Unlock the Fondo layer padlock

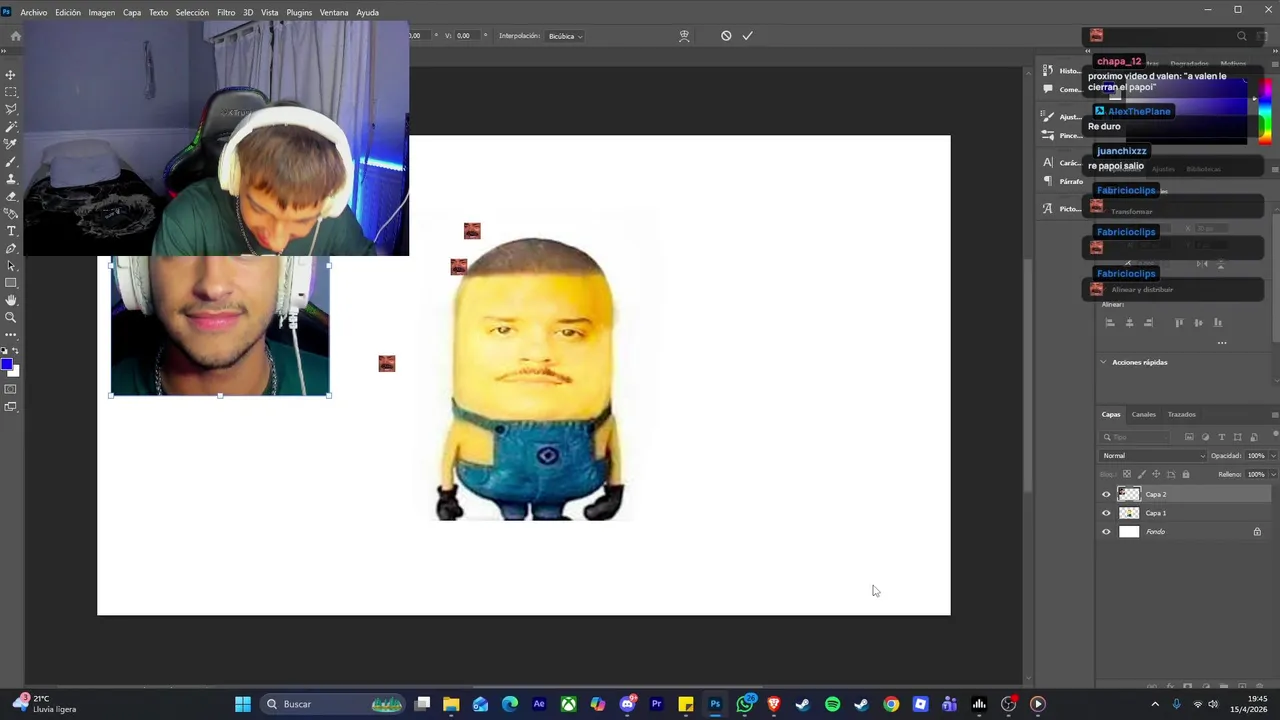coord(1257,532)
